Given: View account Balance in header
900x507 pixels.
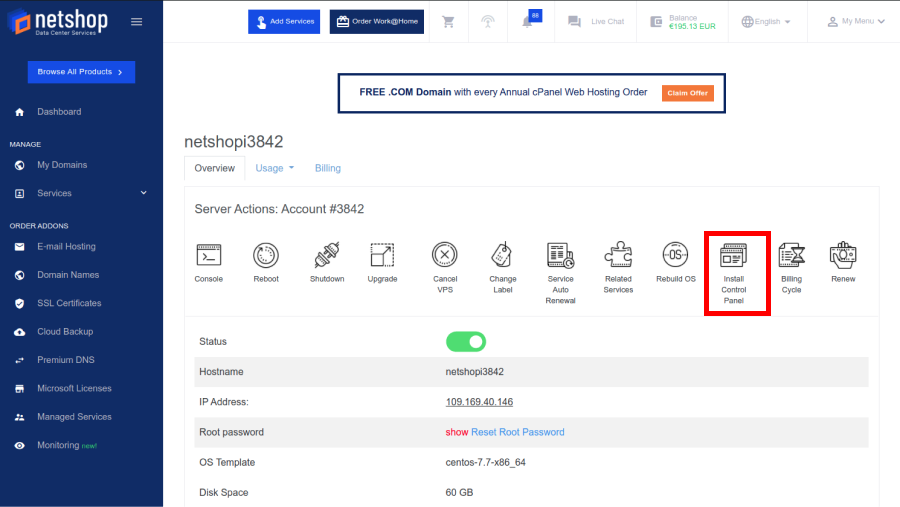Looking at the screenshot, I should [683, 22].
